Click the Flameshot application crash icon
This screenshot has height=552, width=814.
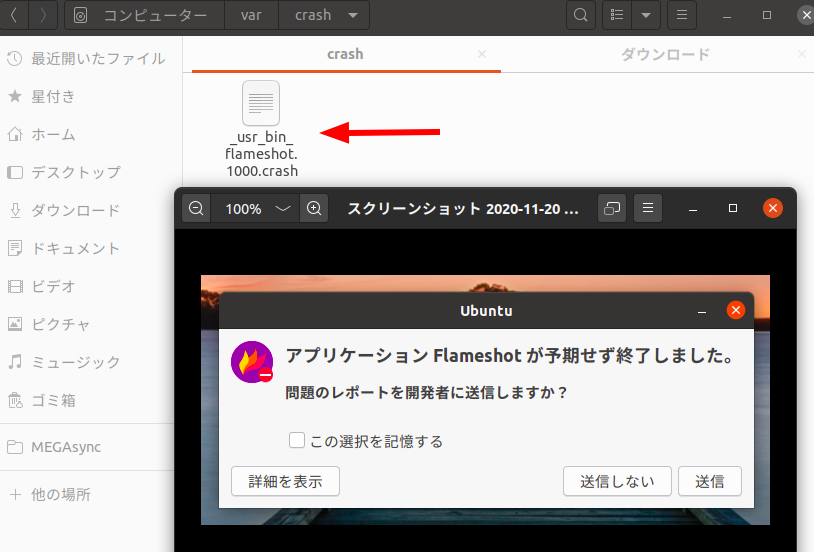(x=252, y=362)
